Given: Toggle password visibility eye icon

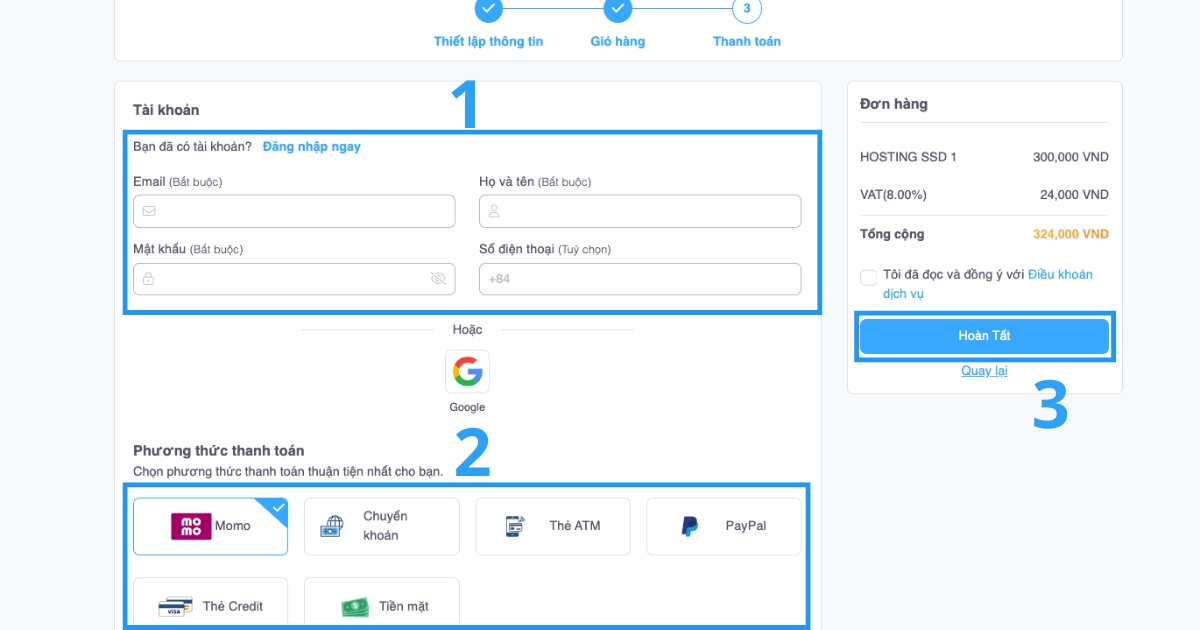Looking at the screenshot, I should 438,279.
